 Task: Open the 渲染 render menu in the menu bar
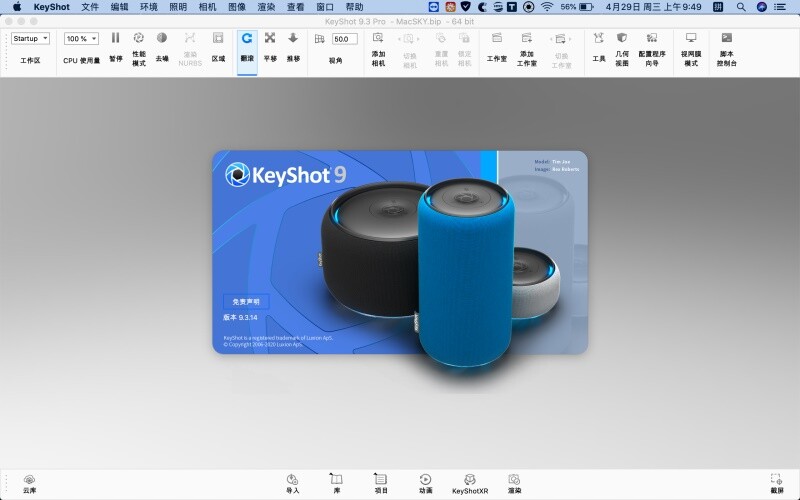click(x=266, y=7)
